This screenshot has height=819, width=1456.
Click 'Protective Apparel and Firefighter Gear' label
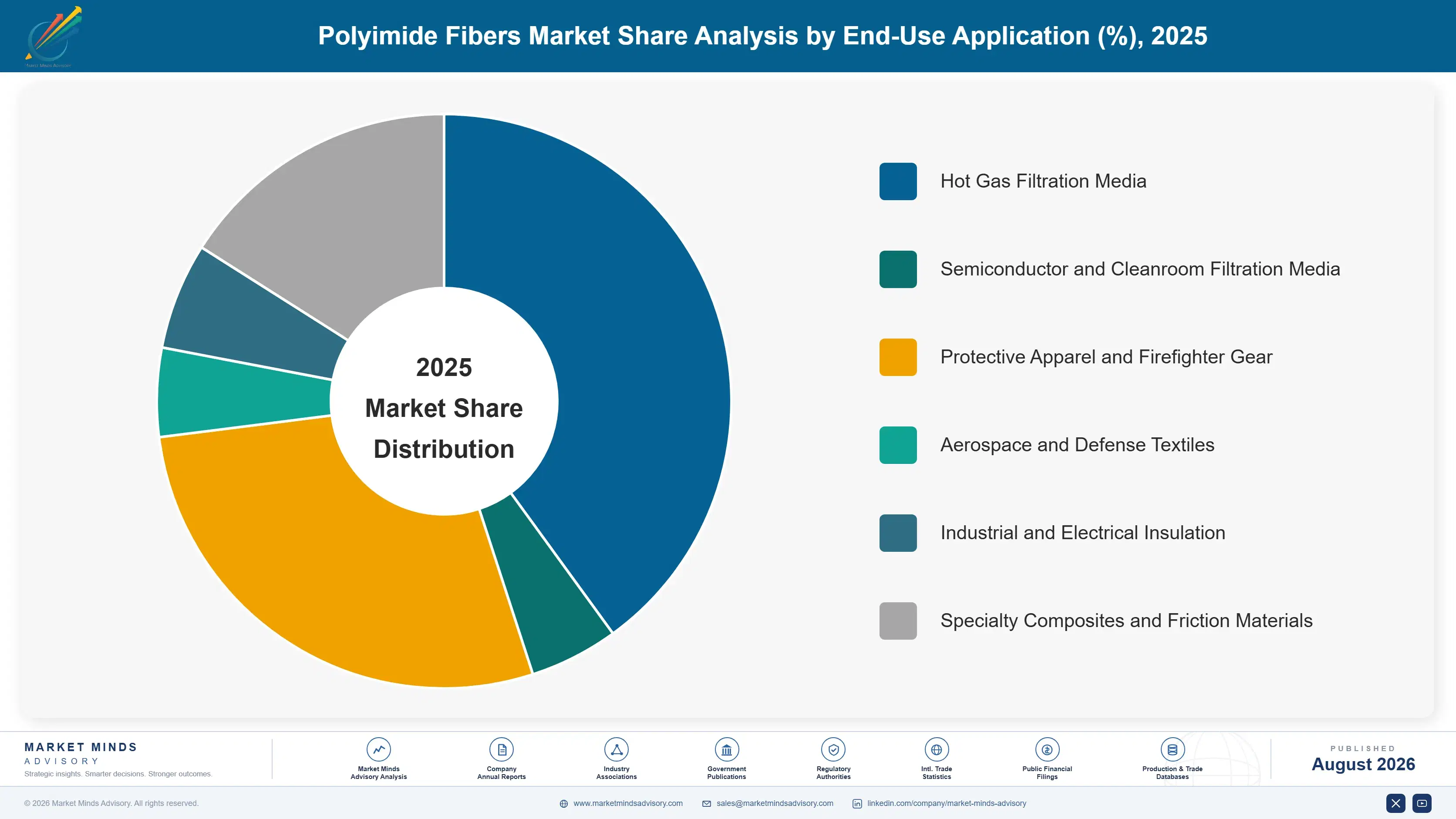[1106, 357]
